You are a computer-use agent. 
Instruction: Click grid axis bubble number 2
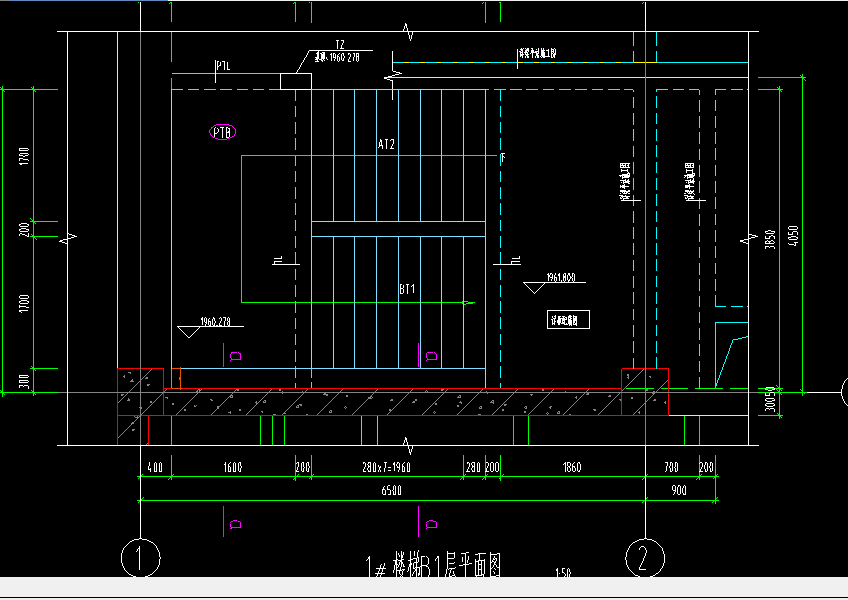coord(645,558)
